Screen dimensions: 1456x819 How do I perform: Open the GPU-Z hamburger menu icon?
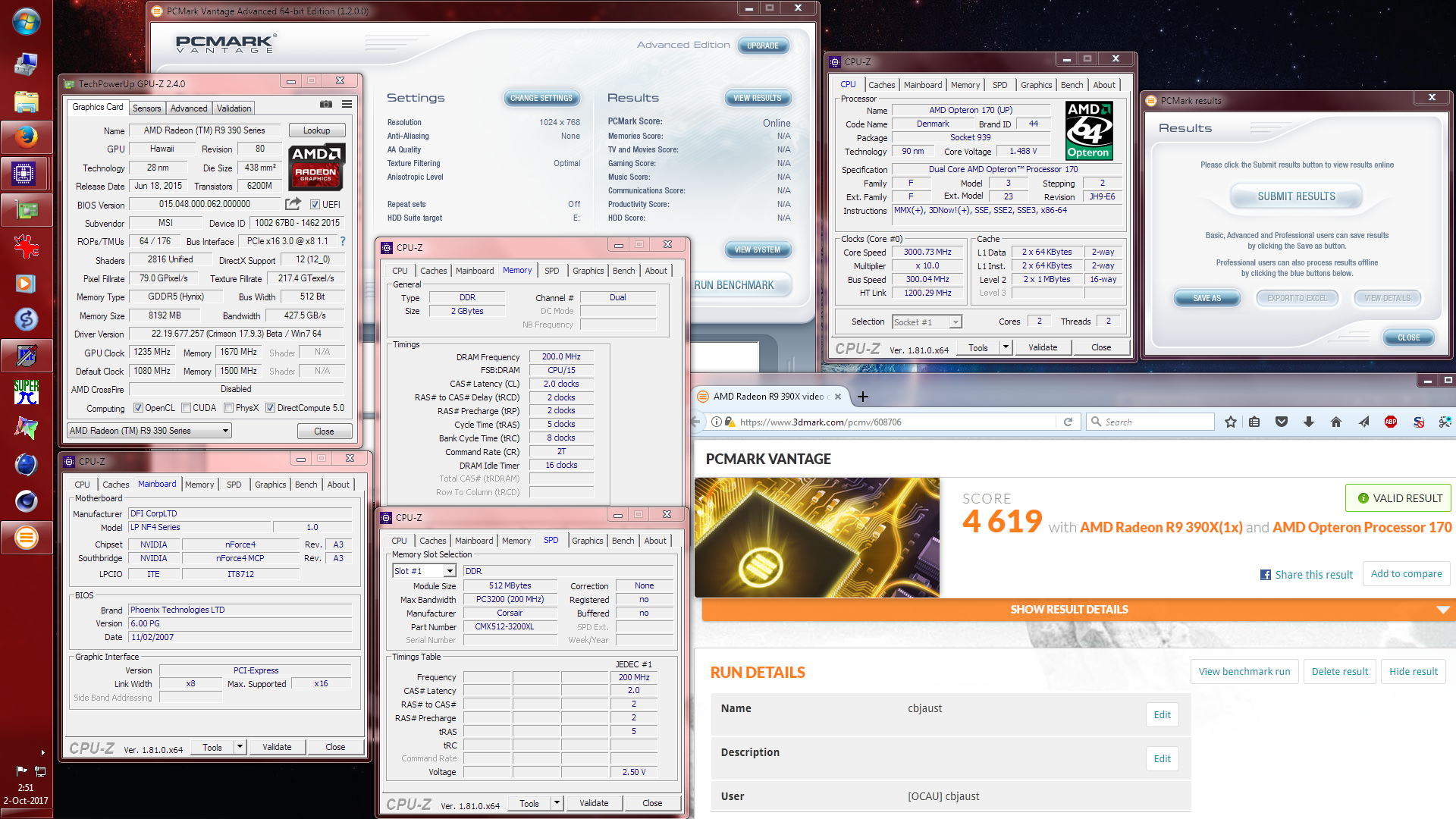click(347, 105)
